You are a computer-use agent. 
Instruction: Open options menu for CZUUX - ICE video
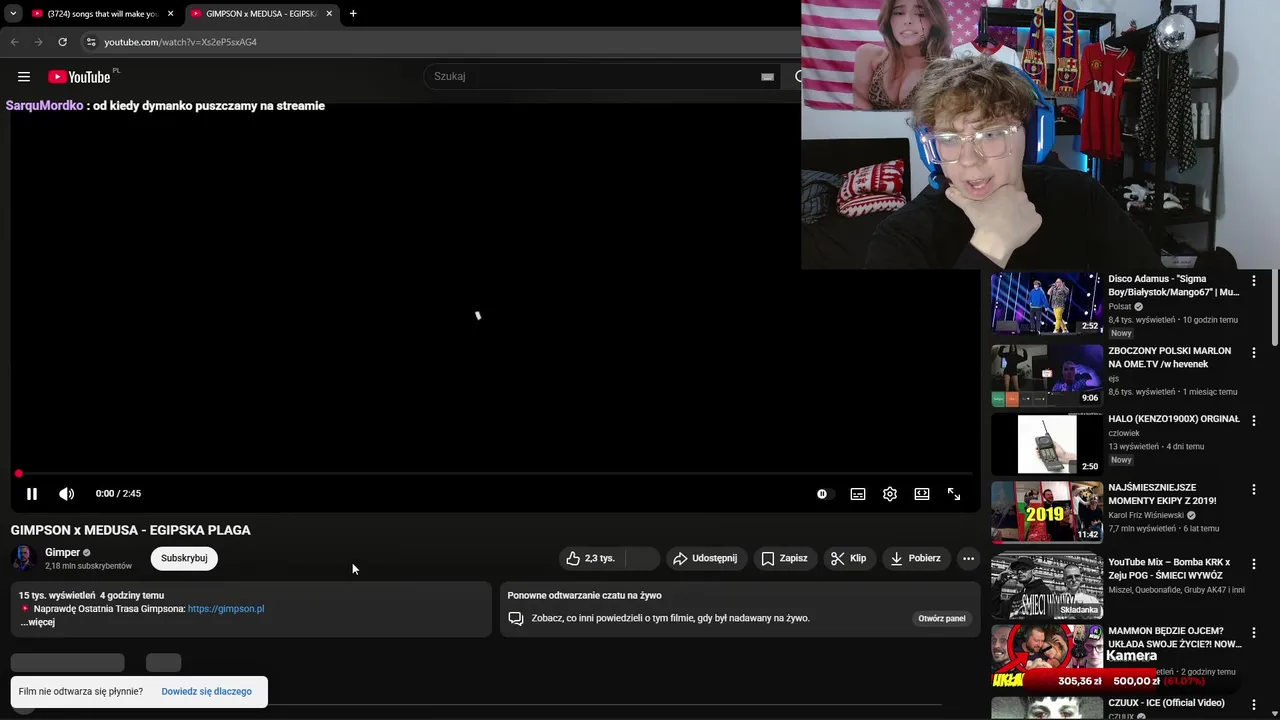click(x=1254, y=704)
